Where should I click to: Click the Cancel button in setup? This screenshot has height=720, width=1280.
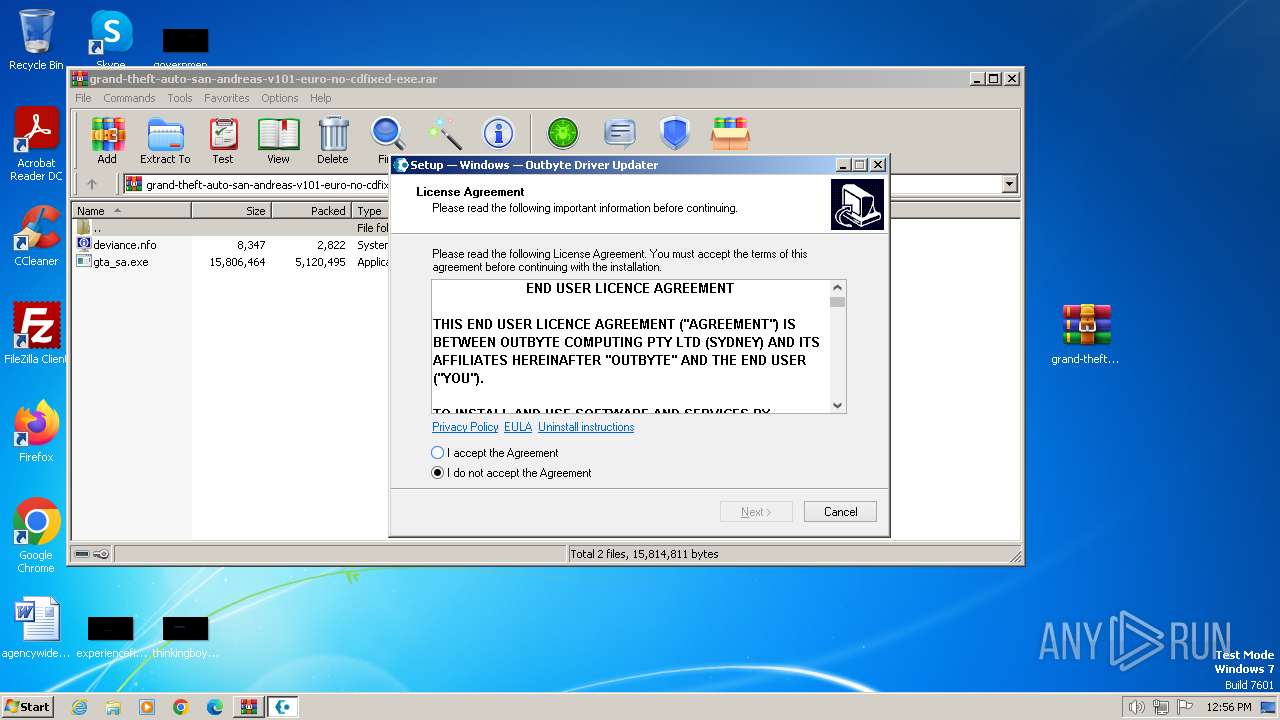(x=840, y=511)
